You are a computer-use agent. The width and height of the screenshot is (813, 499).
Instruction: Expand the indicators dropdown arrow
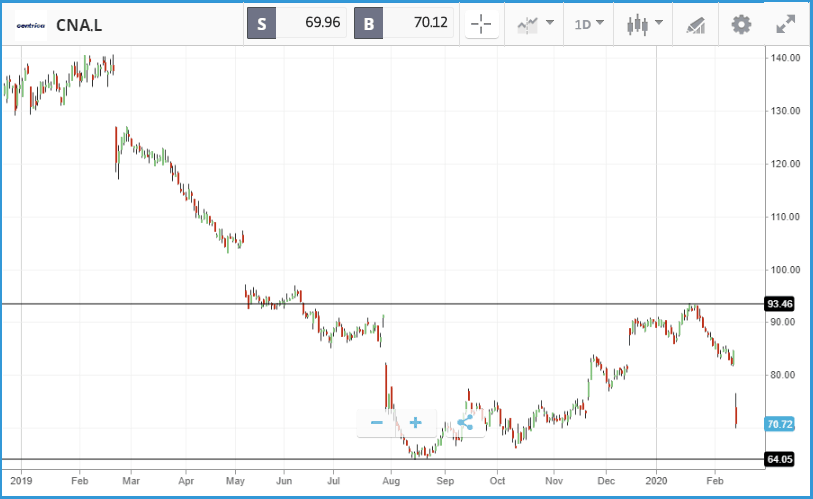550,23
